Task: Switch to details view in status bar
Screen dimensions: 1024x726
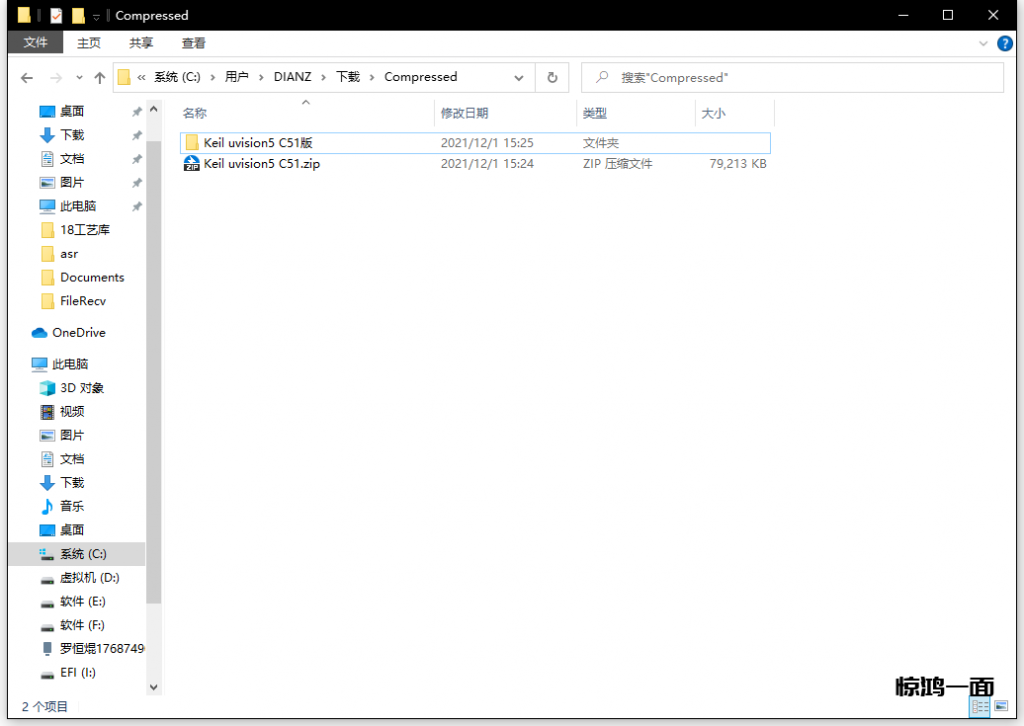Action: tap(980, 707)
